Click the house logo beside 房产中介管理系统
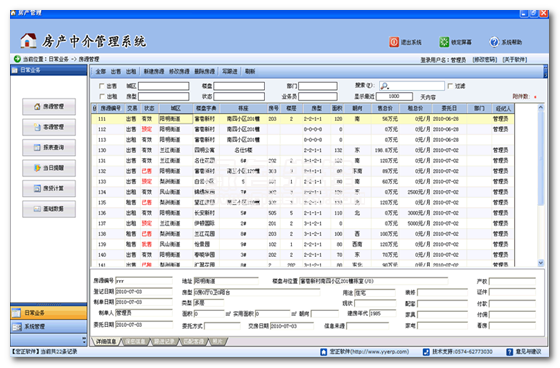The image size is (560, 368). point(28,40)
